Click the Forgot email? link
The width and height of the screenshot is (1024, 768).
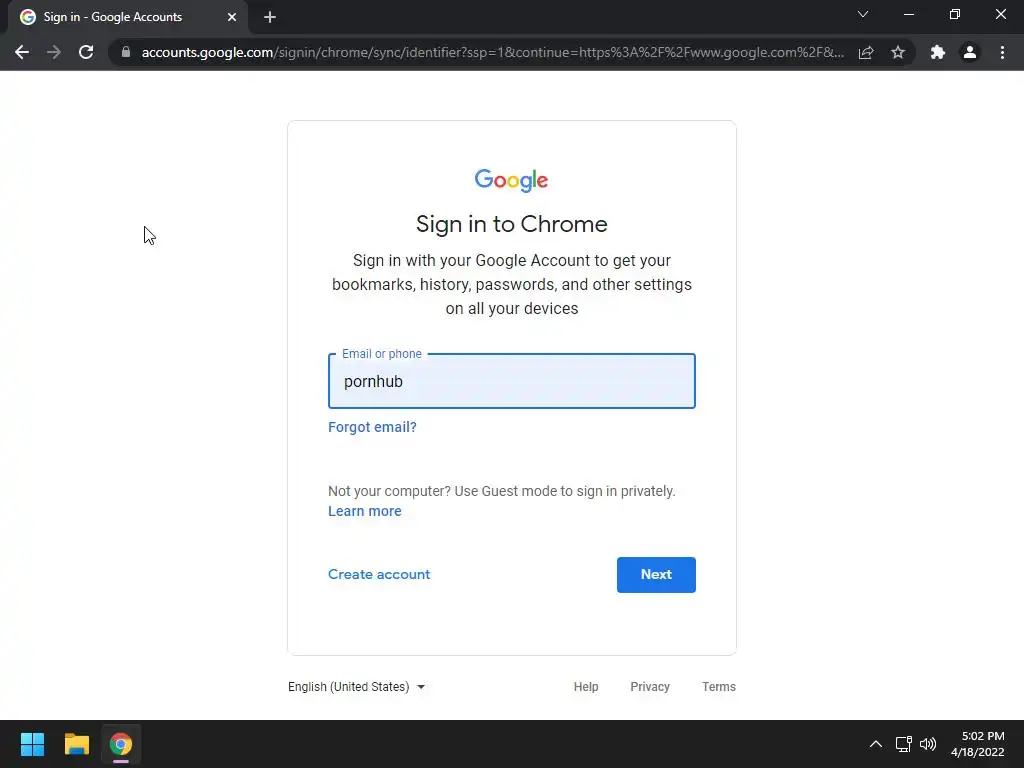pos(372,427)
